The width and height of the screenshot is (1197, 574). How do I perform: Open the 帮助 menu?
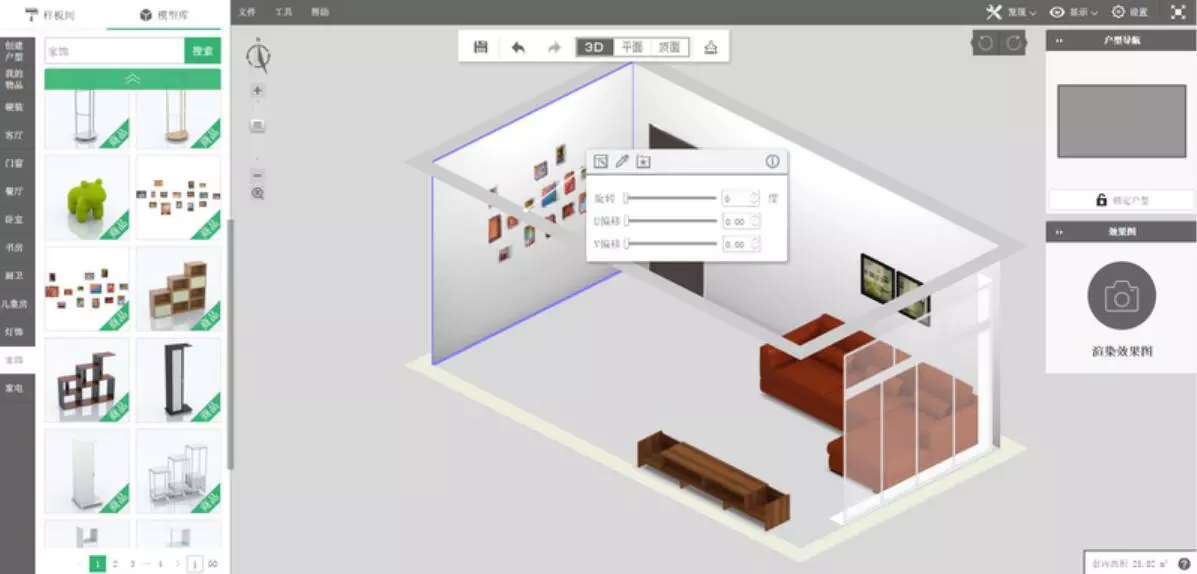320,12
